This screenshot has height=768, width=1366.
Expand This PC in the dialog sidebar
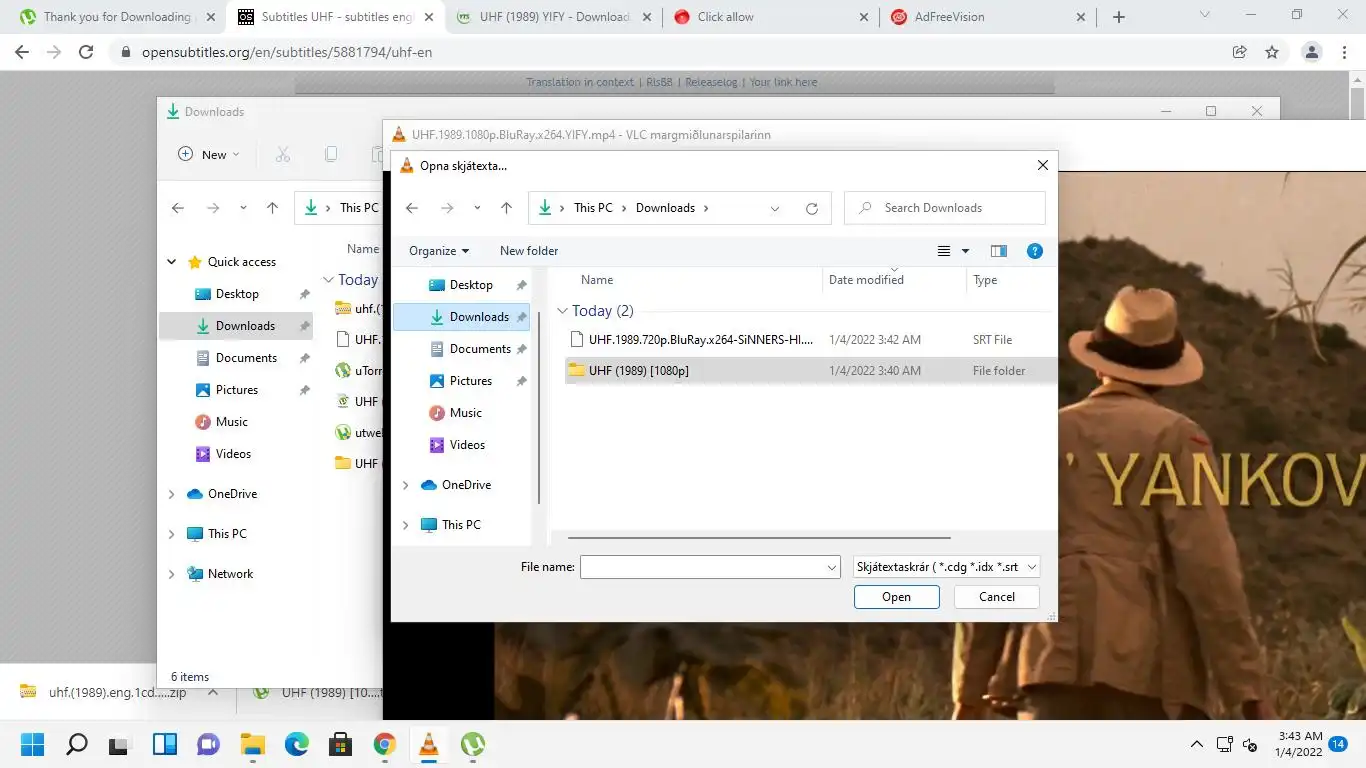tap(405, 525)
